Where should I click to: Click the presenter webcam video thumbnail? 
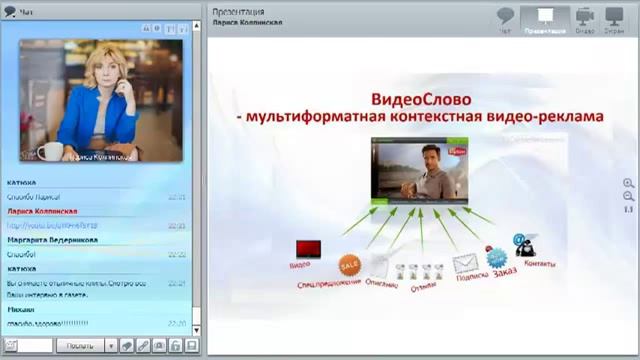pyautogui.click(x=101, y=100)
